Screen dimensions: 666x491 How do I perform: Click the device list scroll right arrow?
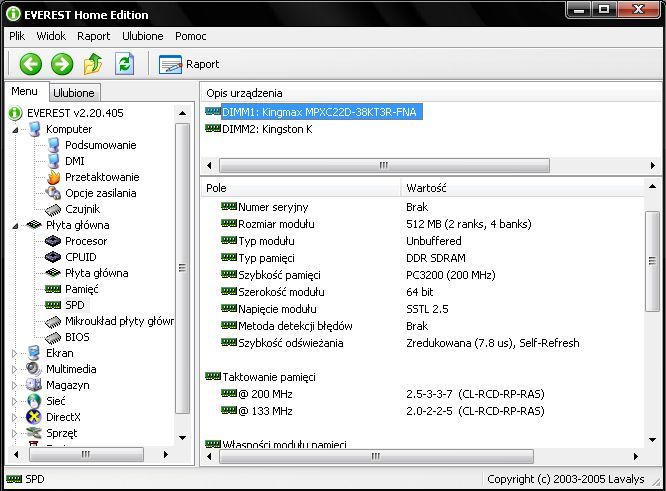(x=653, y=165)
